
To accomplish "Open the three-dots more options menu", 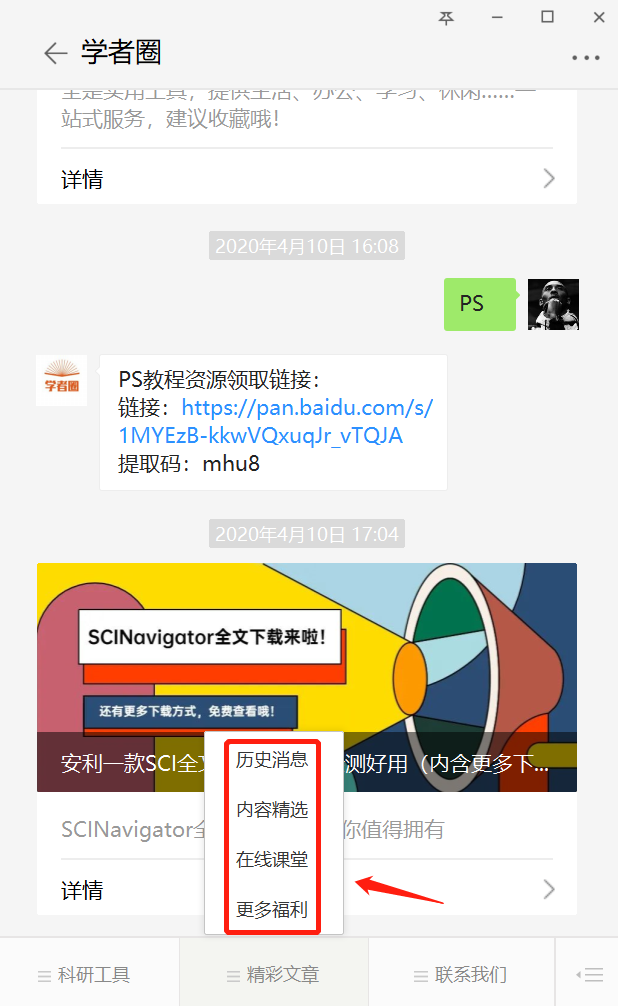I will click(586, 58).
